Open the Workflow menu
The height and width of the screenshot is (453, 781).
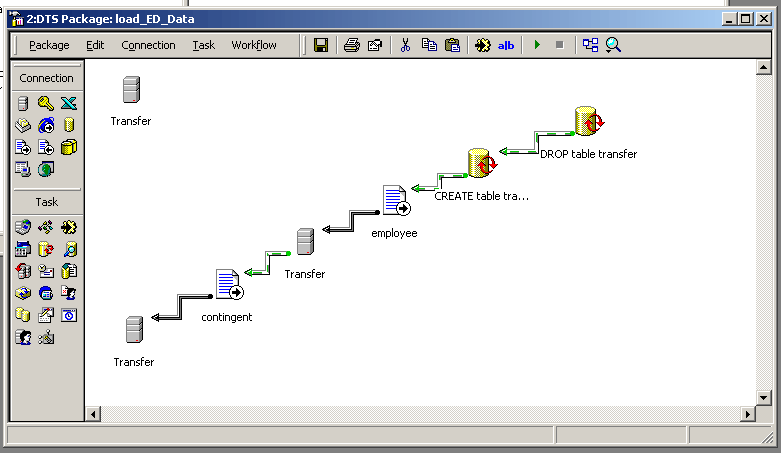click(x=254, y=45)
